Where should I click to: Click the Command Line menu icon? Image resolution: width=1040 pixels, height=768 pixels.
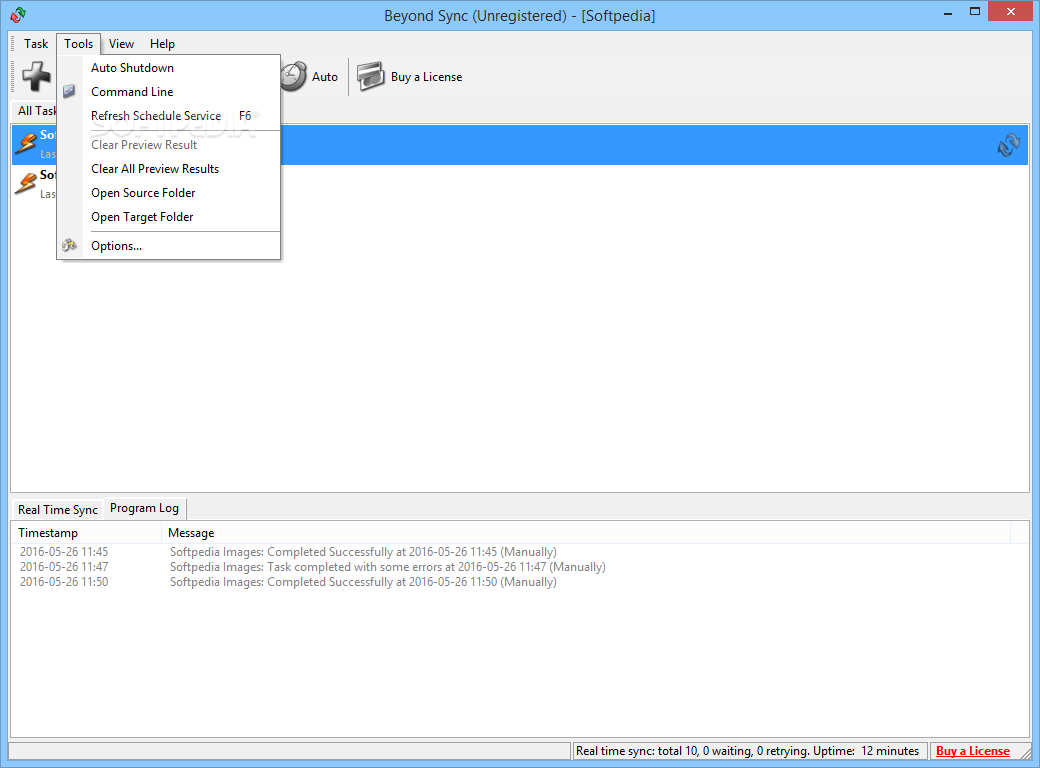[70, 92]
